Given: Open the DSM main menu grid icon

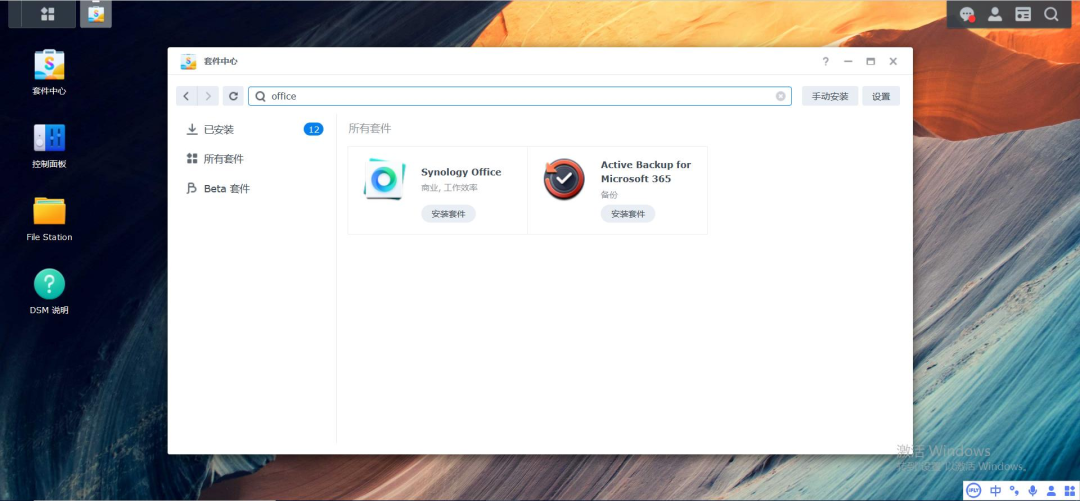Looking at the screenshot, I should [x=47, y=14].
